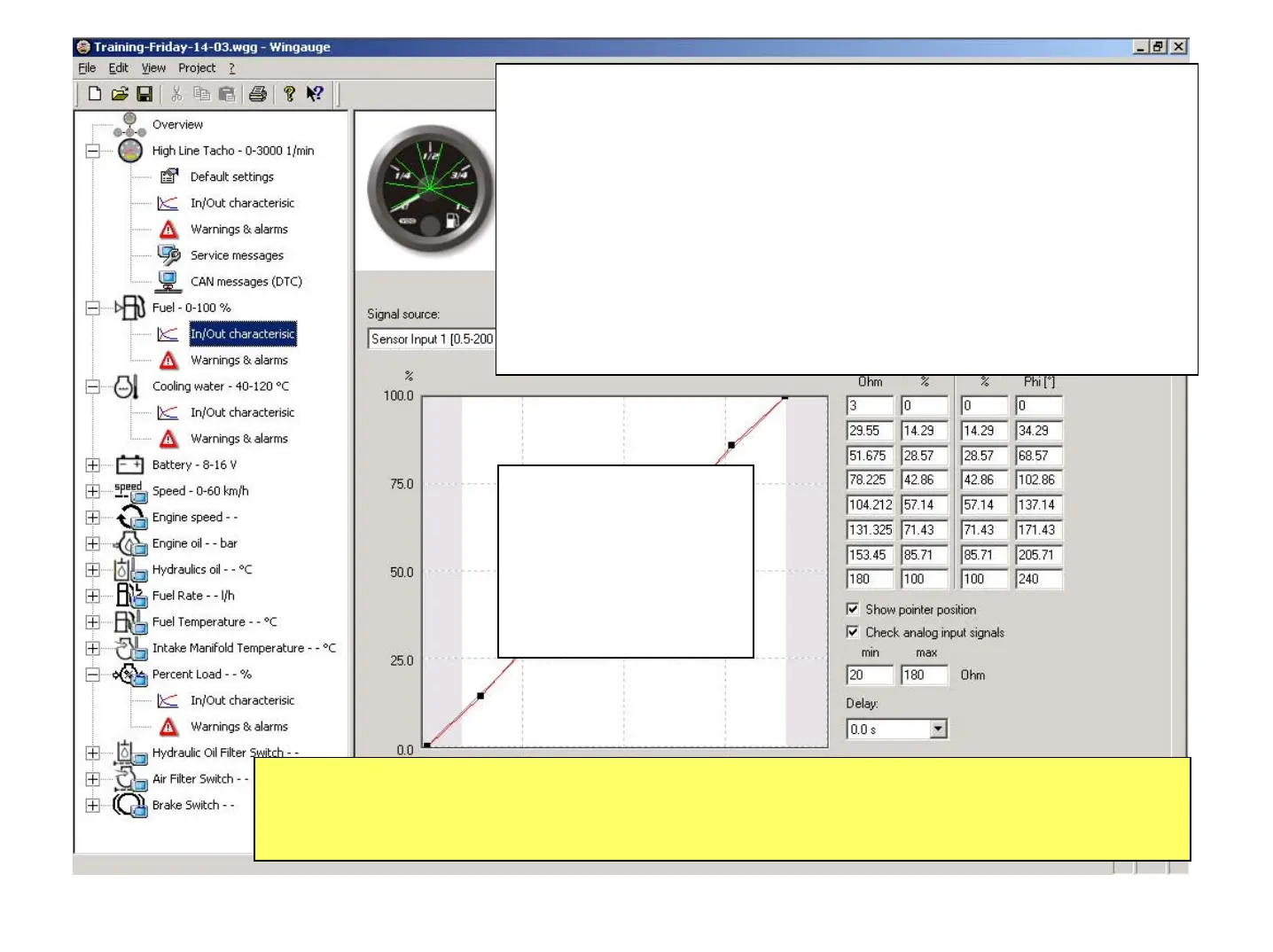This screenshot has width=1273, height=952.
Task: Select Warnings & alarms under High Line Tacho
Action: point(239,229)
